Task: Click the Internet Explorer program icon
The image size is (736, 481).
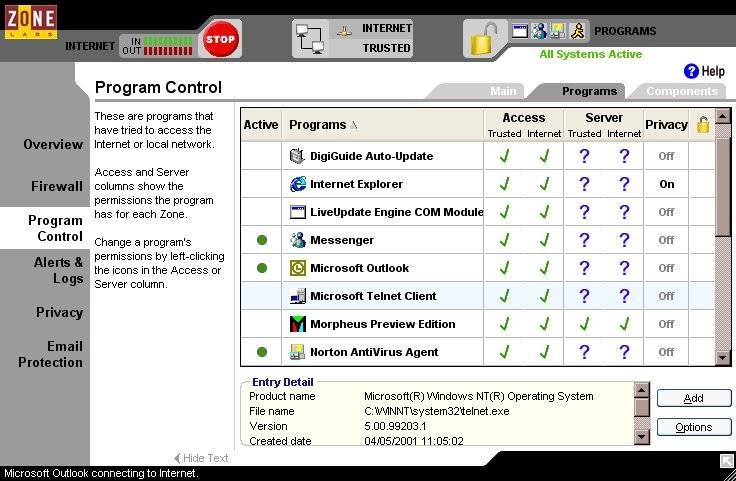Action: (x=298, y=184)
